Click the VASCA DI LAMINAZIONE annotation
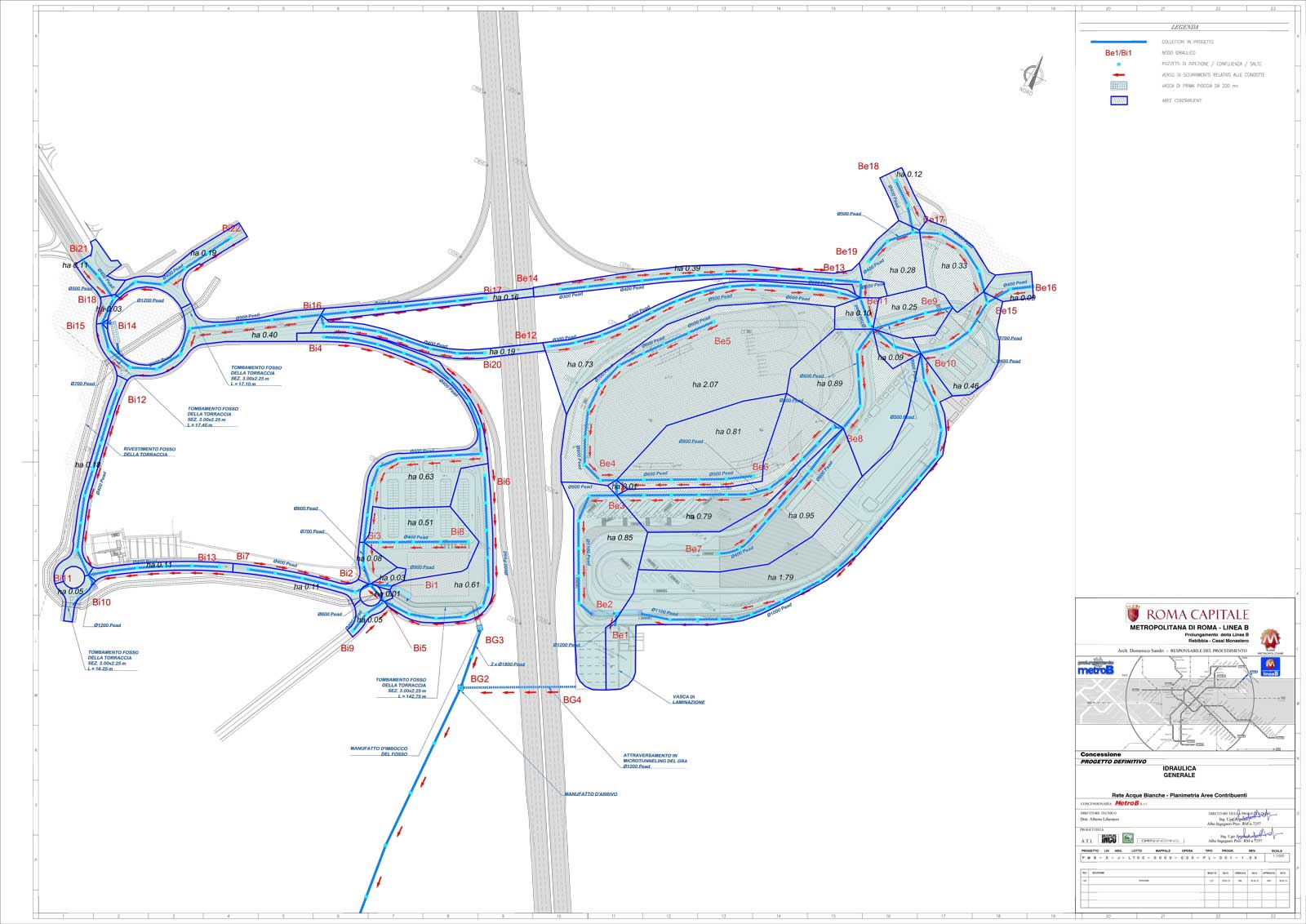The width and height of the screenshot is (1306, 924). [x=689, y=700]
